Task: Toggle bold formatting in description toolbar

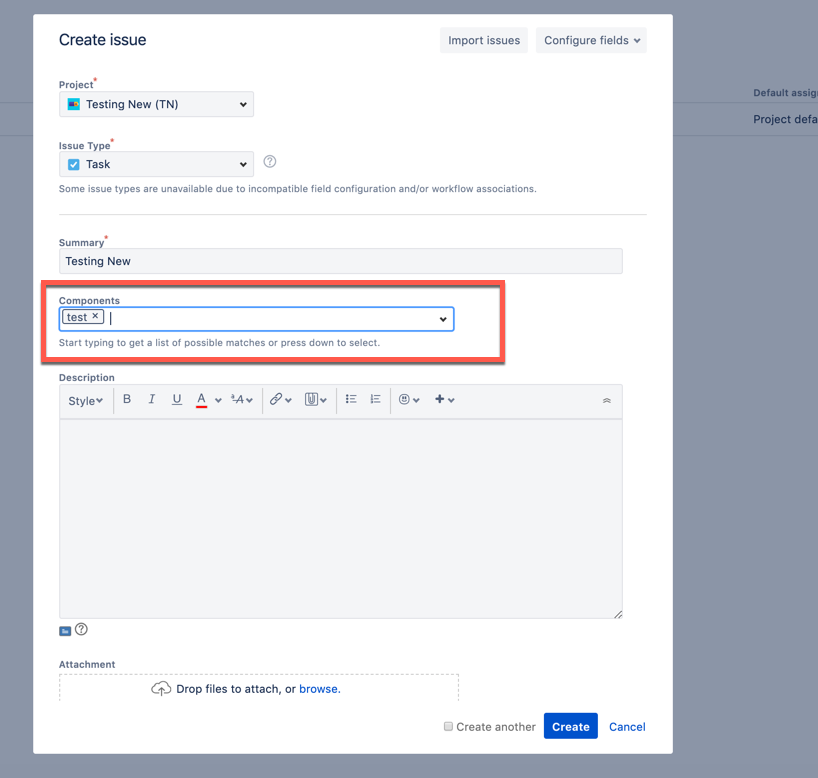Action: (127, 399)
